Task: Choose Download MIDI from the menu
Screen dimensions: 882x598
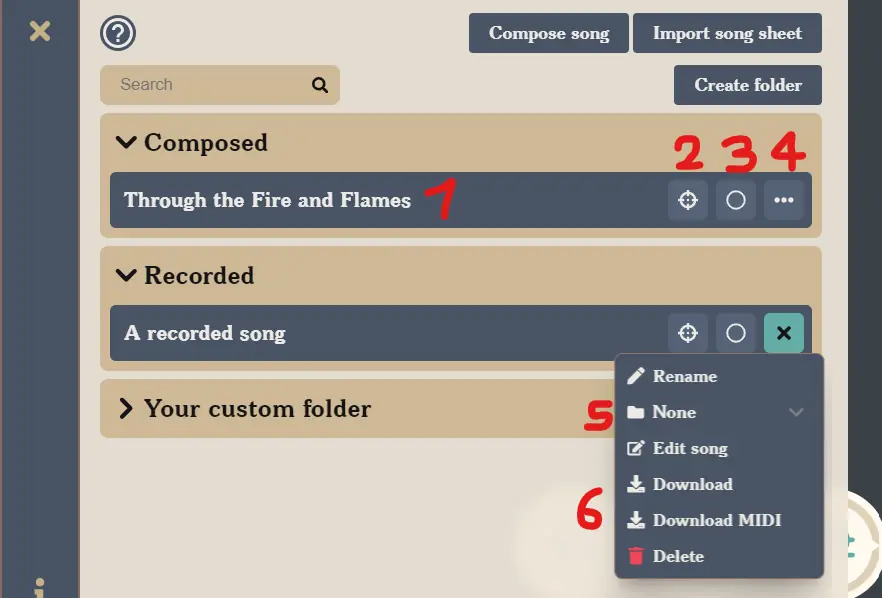Action: (x=713, y=520)
